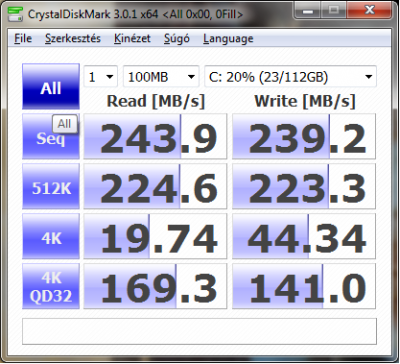Start the 4K QD32 benchmark test
Viewport: 400px width, 364px height.
(51, 286)
